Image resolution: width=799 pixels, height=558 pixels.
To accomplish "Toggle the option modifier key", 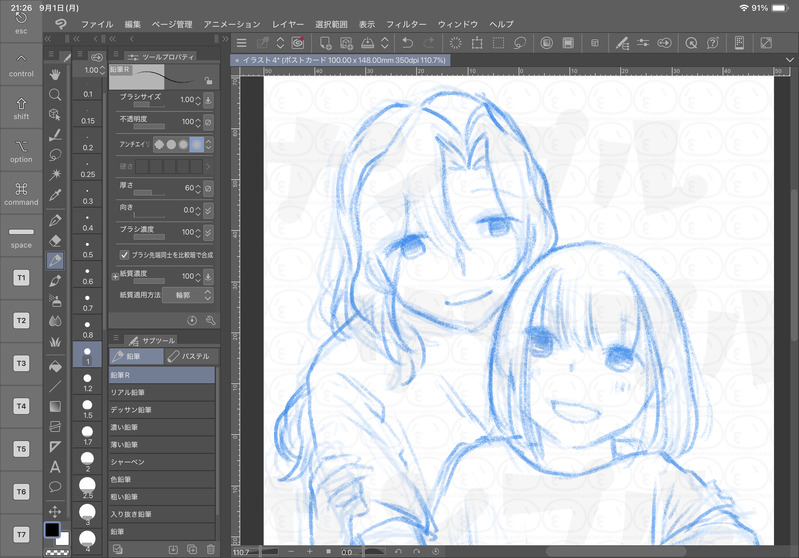I will pos(21,151).
